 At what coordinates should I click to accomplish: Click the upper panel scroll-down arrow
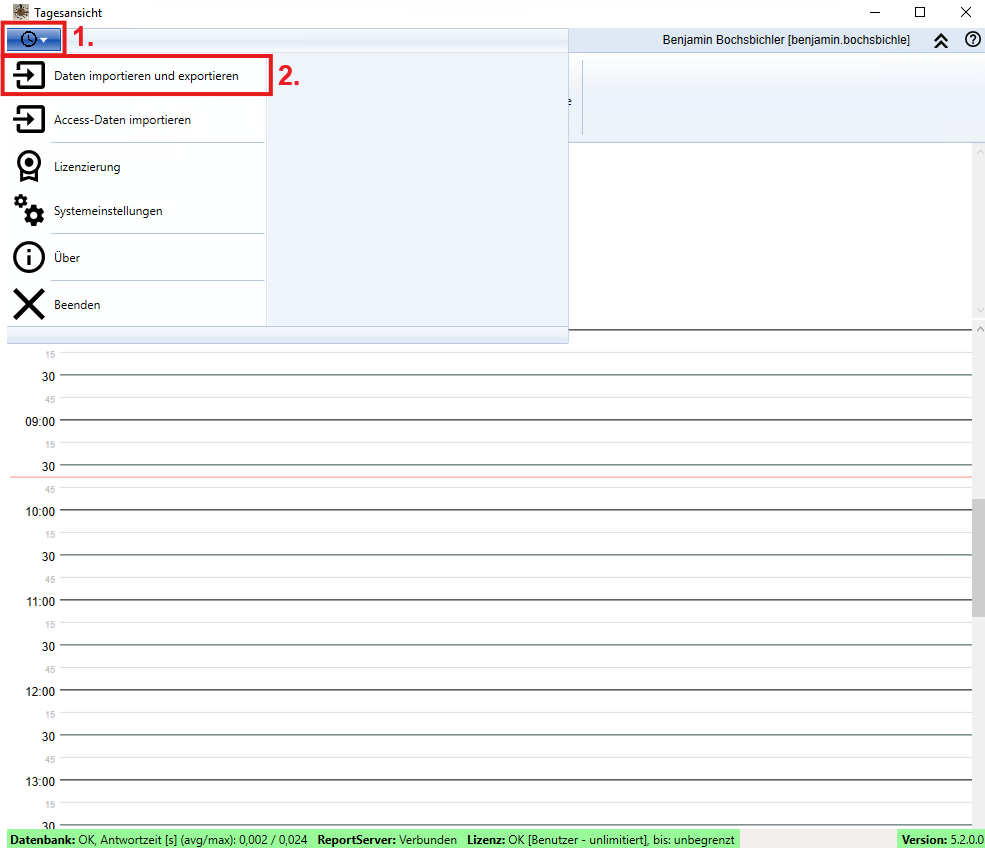click(979, 309)
